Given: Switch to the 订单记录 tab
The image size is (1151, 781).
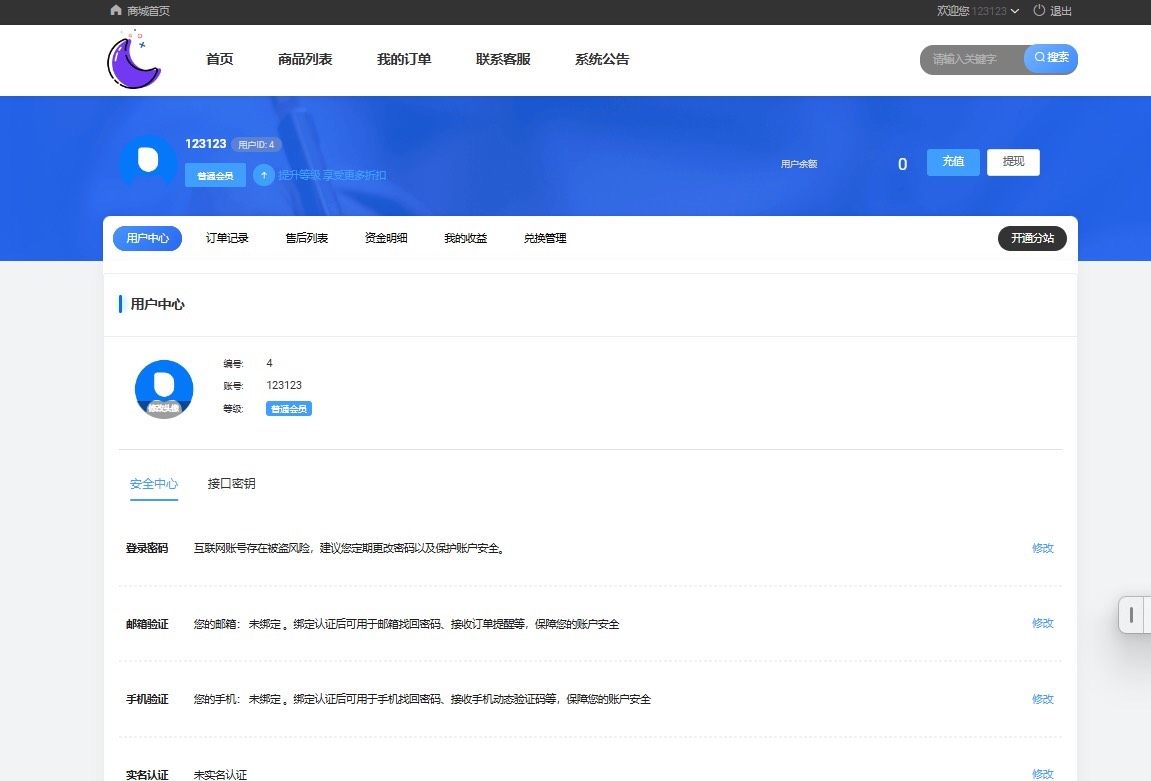Looking at the screenshot, I should pos(227,238).
